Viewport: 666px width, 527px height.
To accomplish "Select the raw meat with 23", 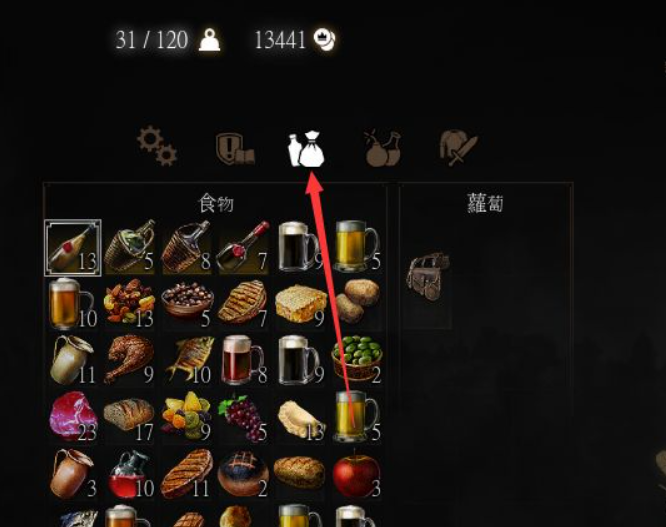I will tap(73, 416).
